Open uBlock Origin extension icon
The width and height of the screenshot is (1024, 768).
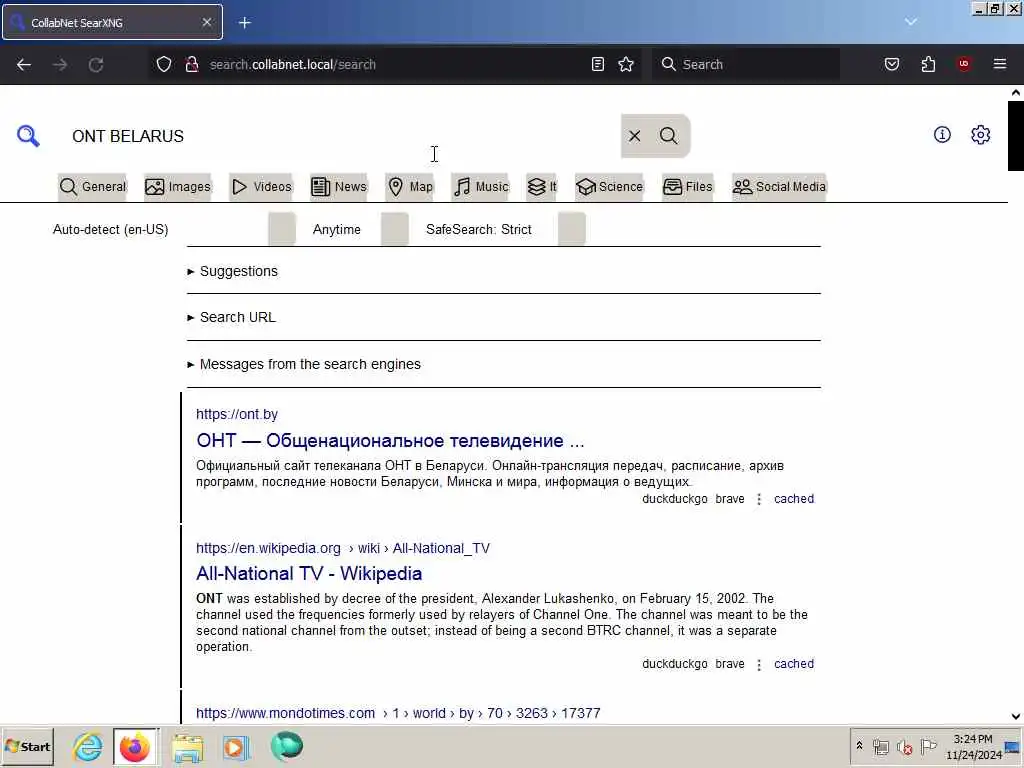tap(963, 64)
